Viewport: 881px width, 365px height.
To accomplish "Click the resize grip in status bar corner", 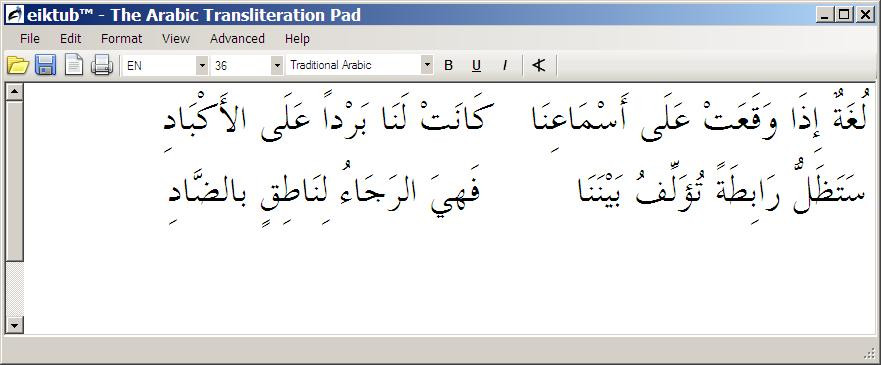I will tap(870, 353).
